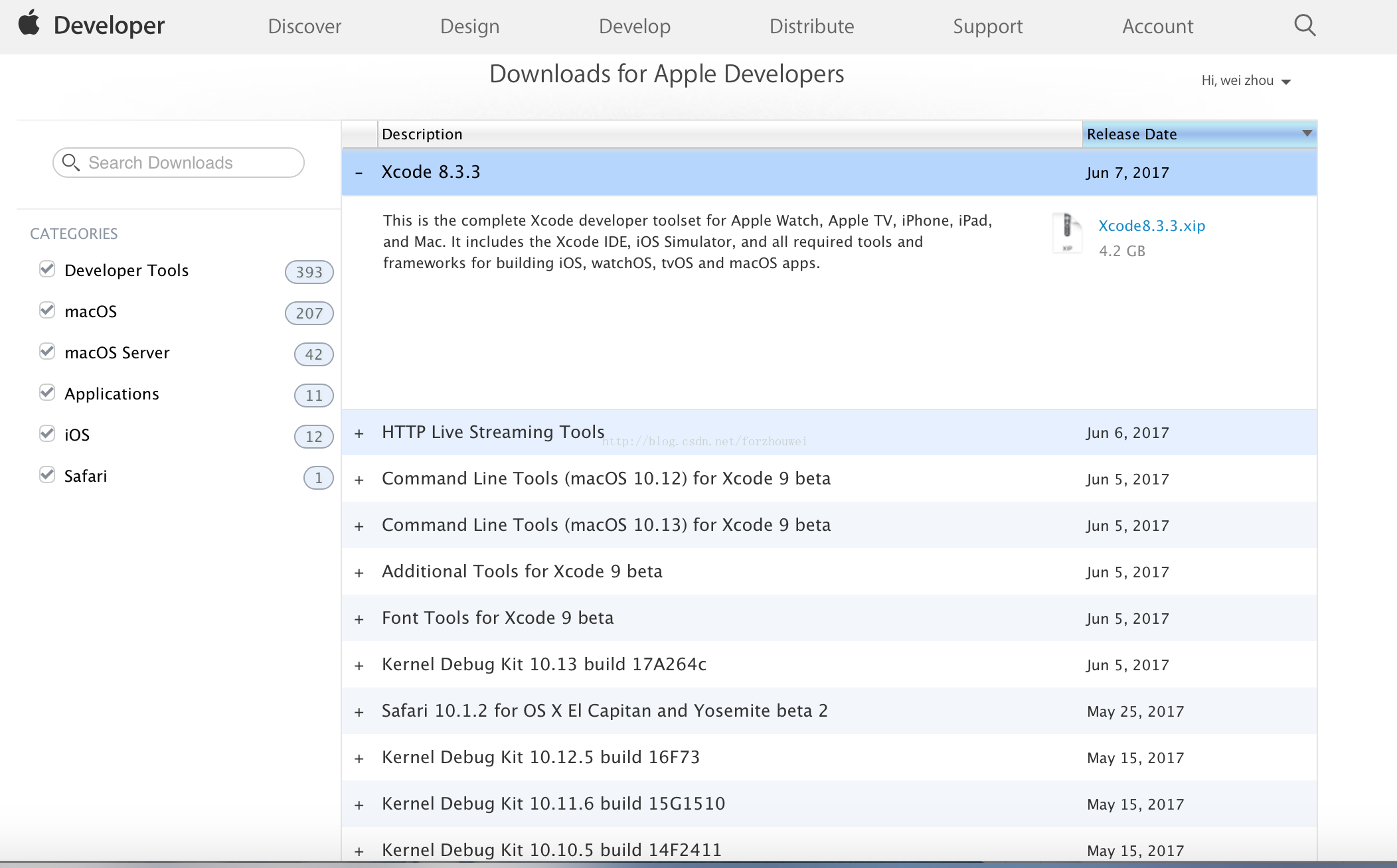The image size is (1397, 868).
Task: Select the Applications category label
Action: (112, 394)
